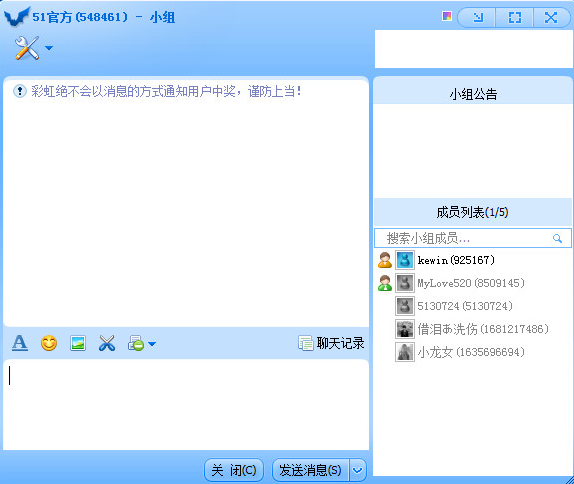Screen dimensions: 574x484
Task: Click the 51 bird logo icon
Action: [x=16, y=17]
